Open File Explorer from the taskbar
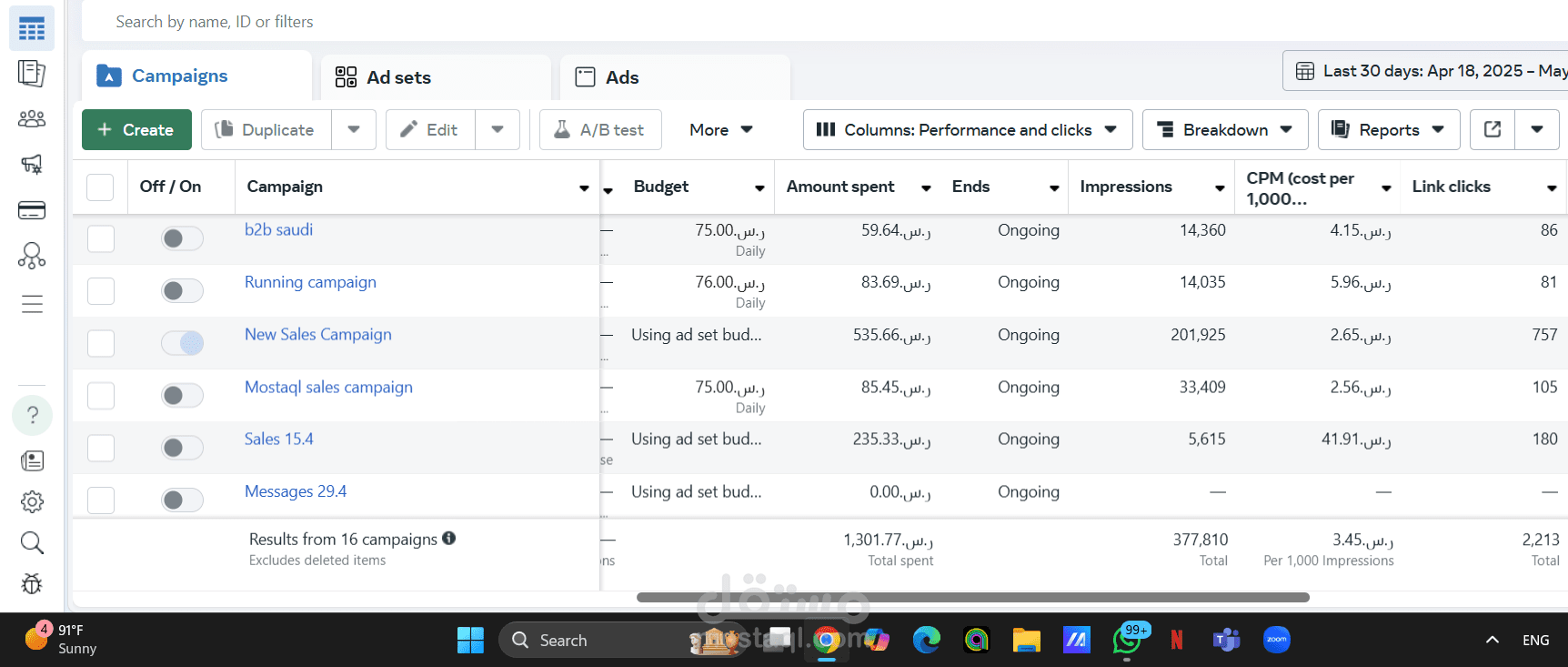The height and width of the screenshot is (667, 1568). pos(1027,640)
